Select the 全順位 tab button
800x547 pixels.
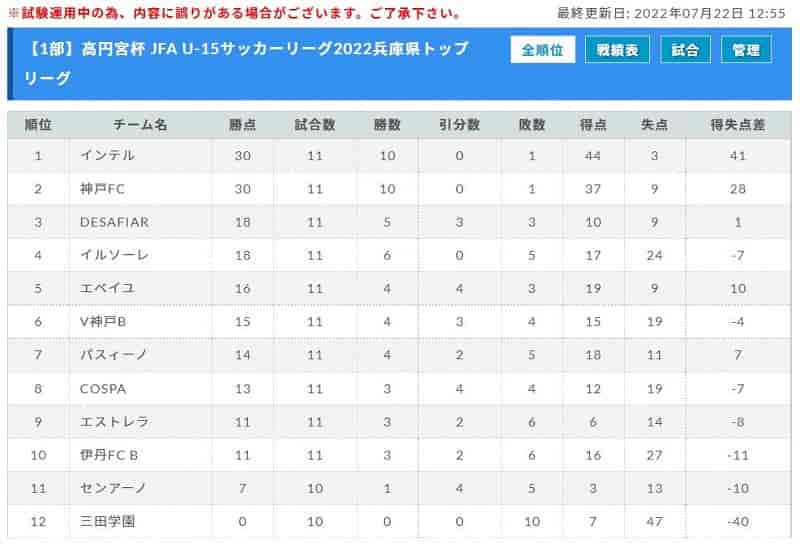[542, 49]
